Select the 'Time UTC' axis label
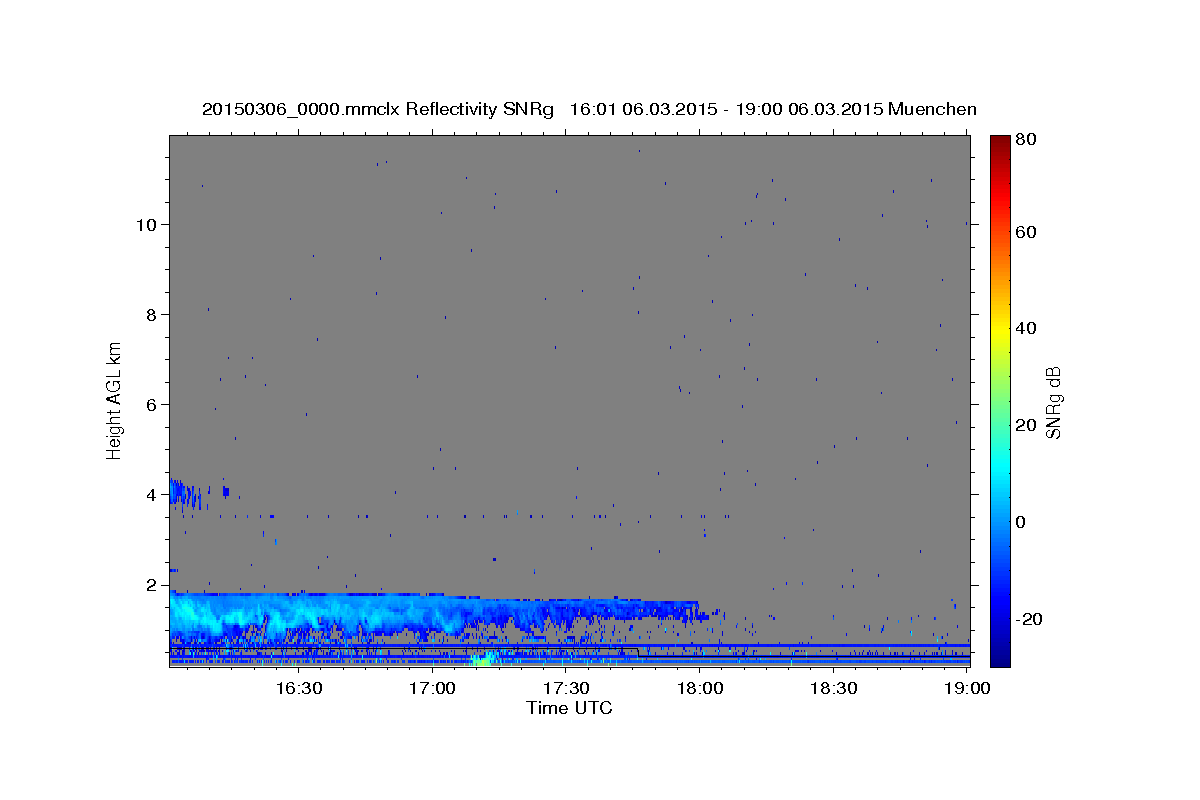The image size is (1200, 800). tap(569, 708)
